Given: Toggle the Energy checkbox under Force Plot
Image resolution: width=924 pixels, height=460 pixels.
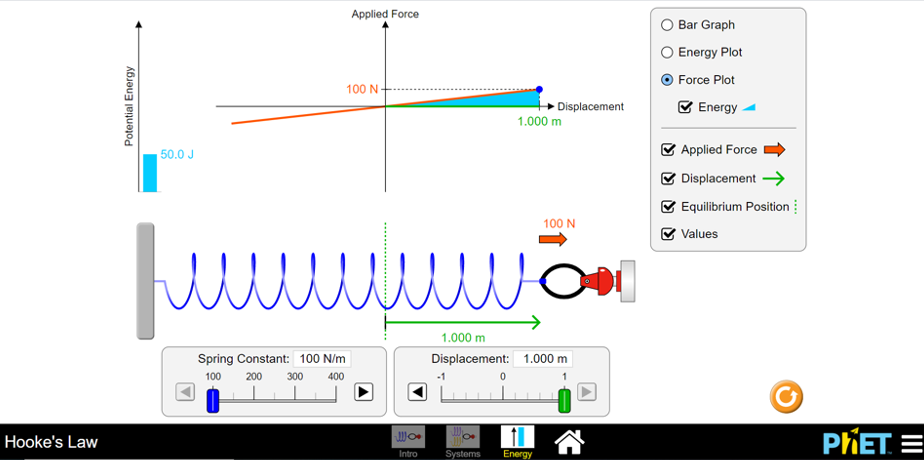Looking at the screenshot, I should (x=685, y=107).
